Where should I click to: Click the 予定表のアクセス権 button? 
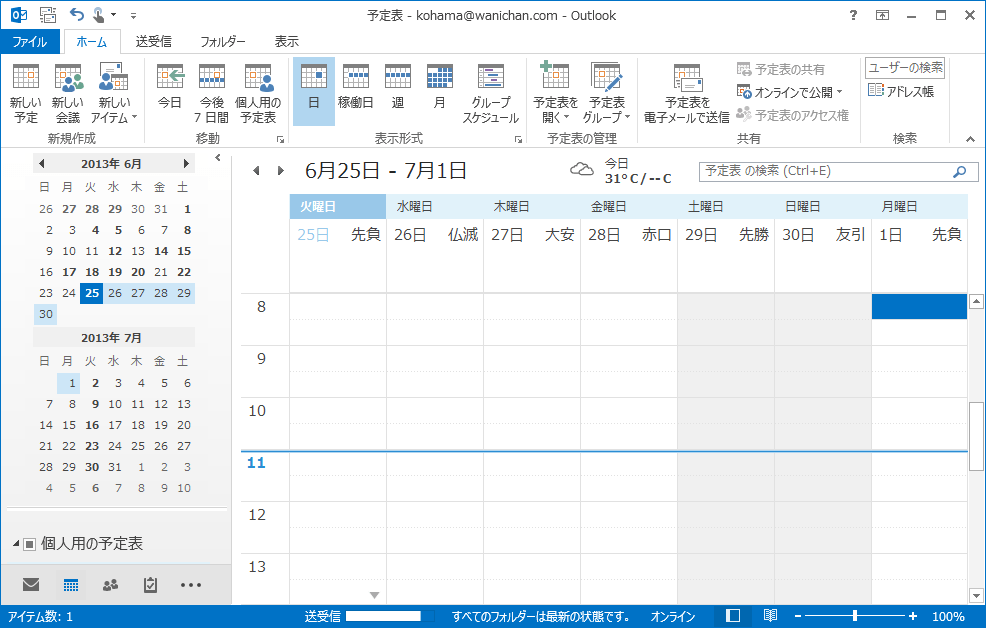[792, 115]
